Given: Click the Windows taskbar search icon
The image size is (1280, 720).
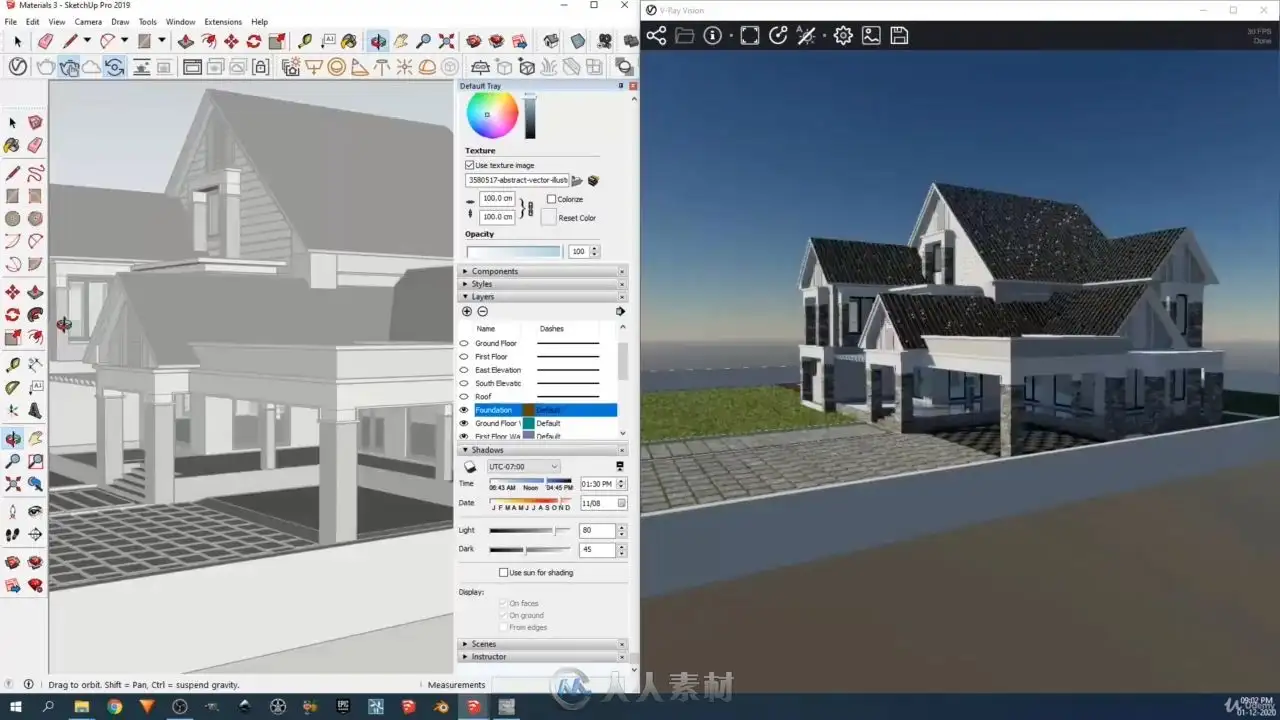Looking at the screenshot, I should pyautogui.click(x=48, y=707).
